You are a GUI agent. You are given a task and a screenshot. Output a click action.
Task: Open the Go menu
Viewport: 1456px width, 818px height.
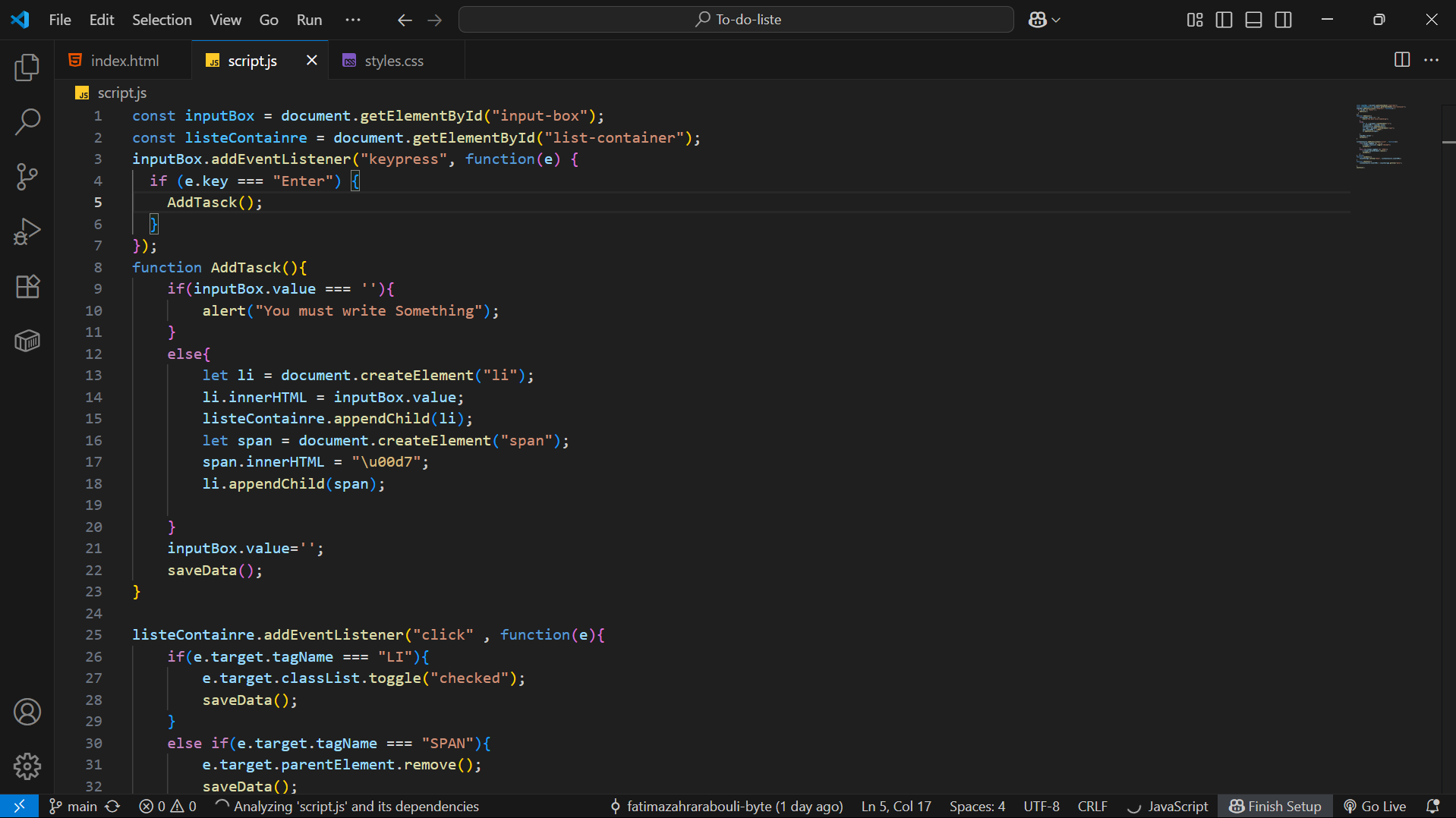[x=269, y=20]
